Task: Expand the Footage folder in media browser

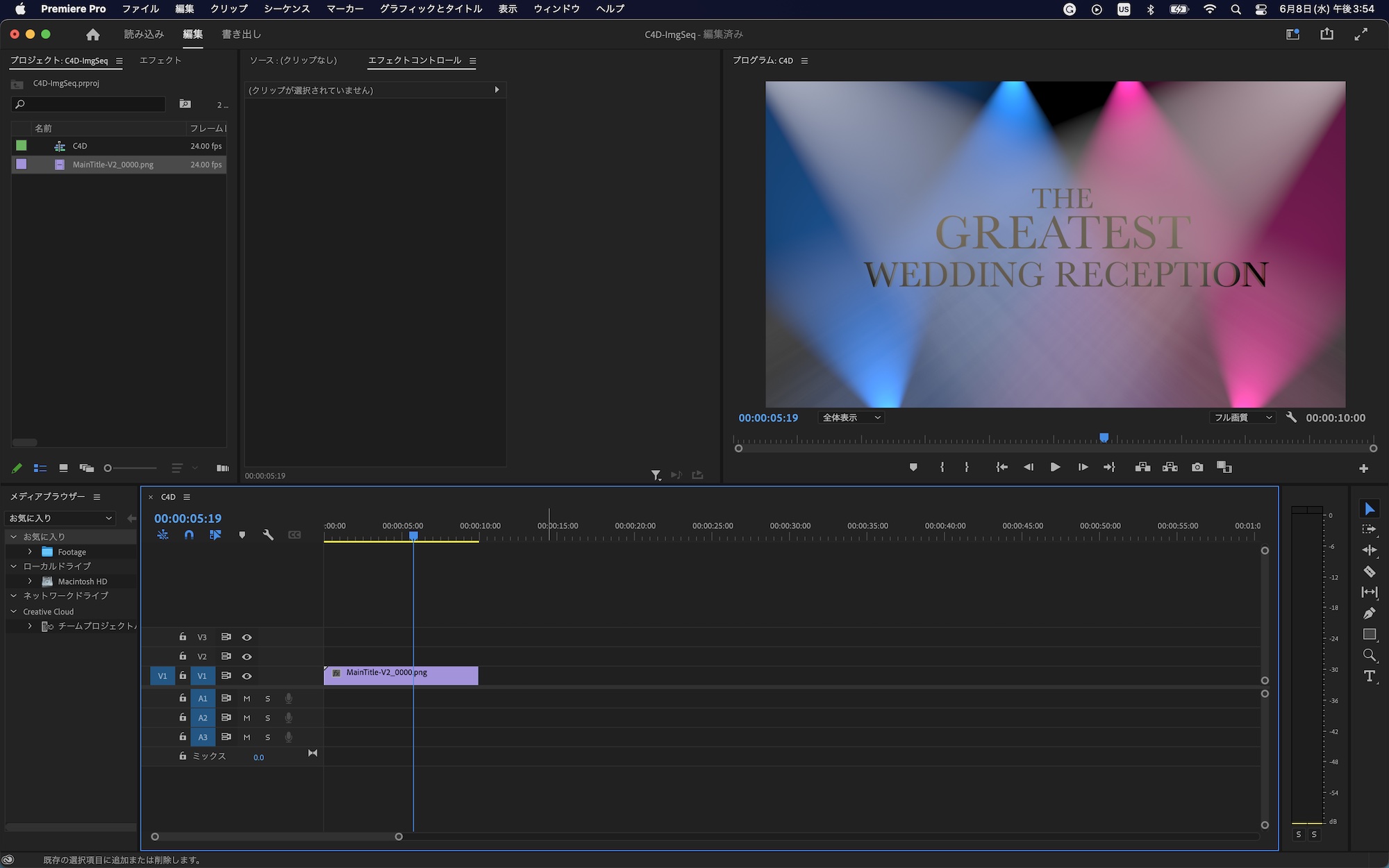Action: (30, 552)
